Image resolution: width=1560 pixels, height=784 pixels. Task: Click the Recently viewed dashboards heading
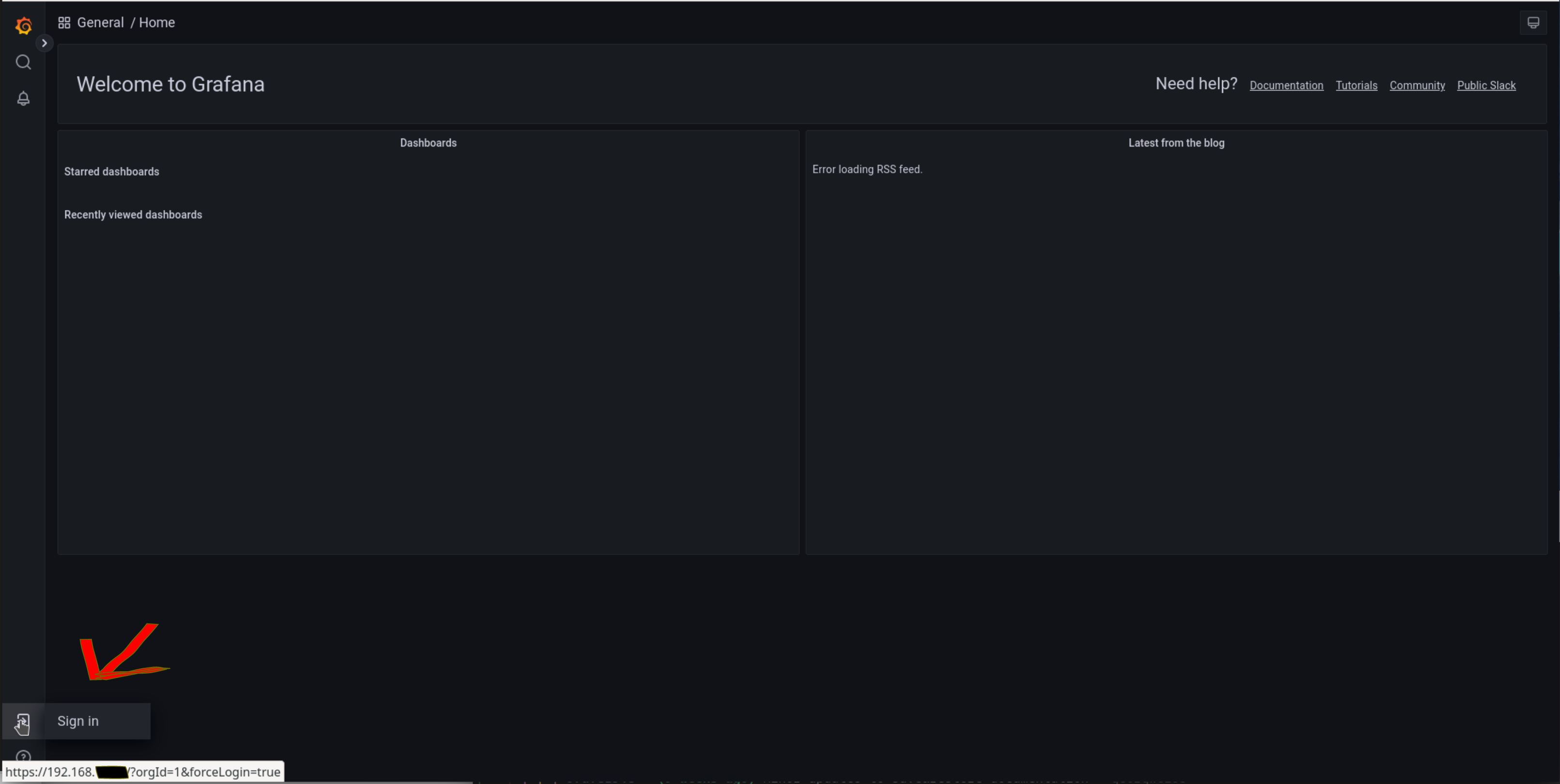coord(133,214)
